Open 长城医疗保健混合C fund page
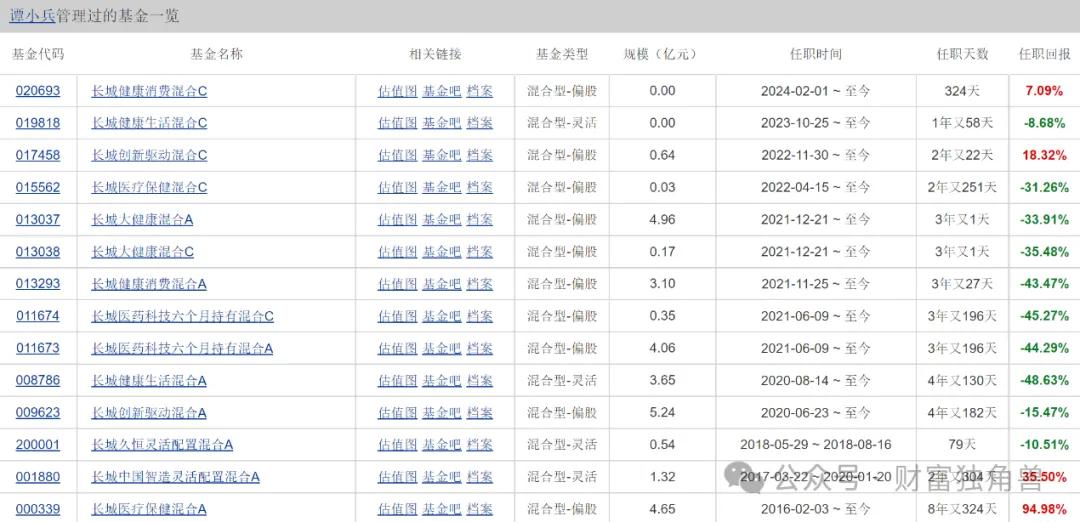 pos(149,187)
